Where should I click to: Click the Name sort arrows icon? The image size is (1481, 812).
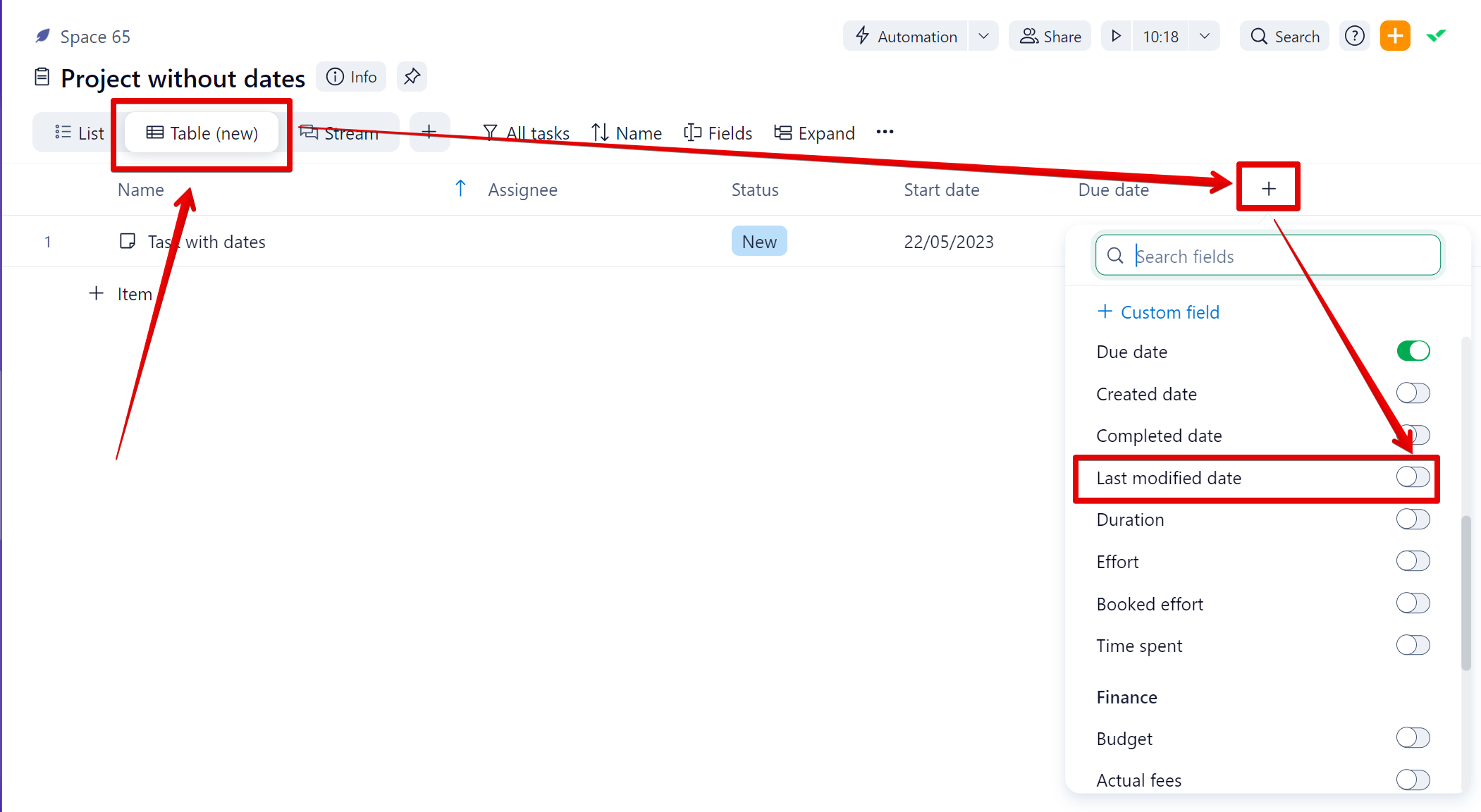[x=600, y=133]
